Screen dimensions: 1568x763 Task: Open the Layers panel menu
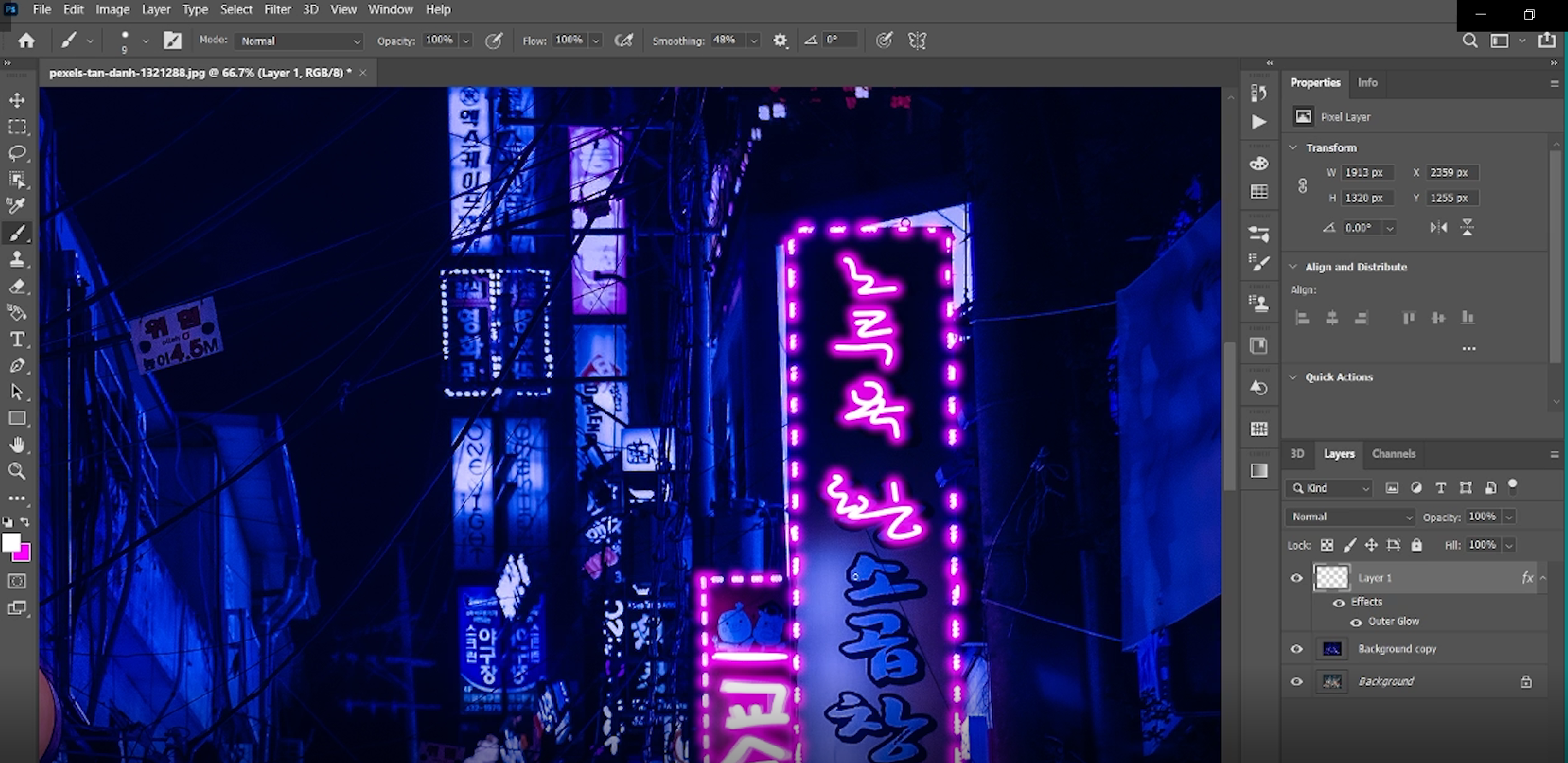(1554, 454)
